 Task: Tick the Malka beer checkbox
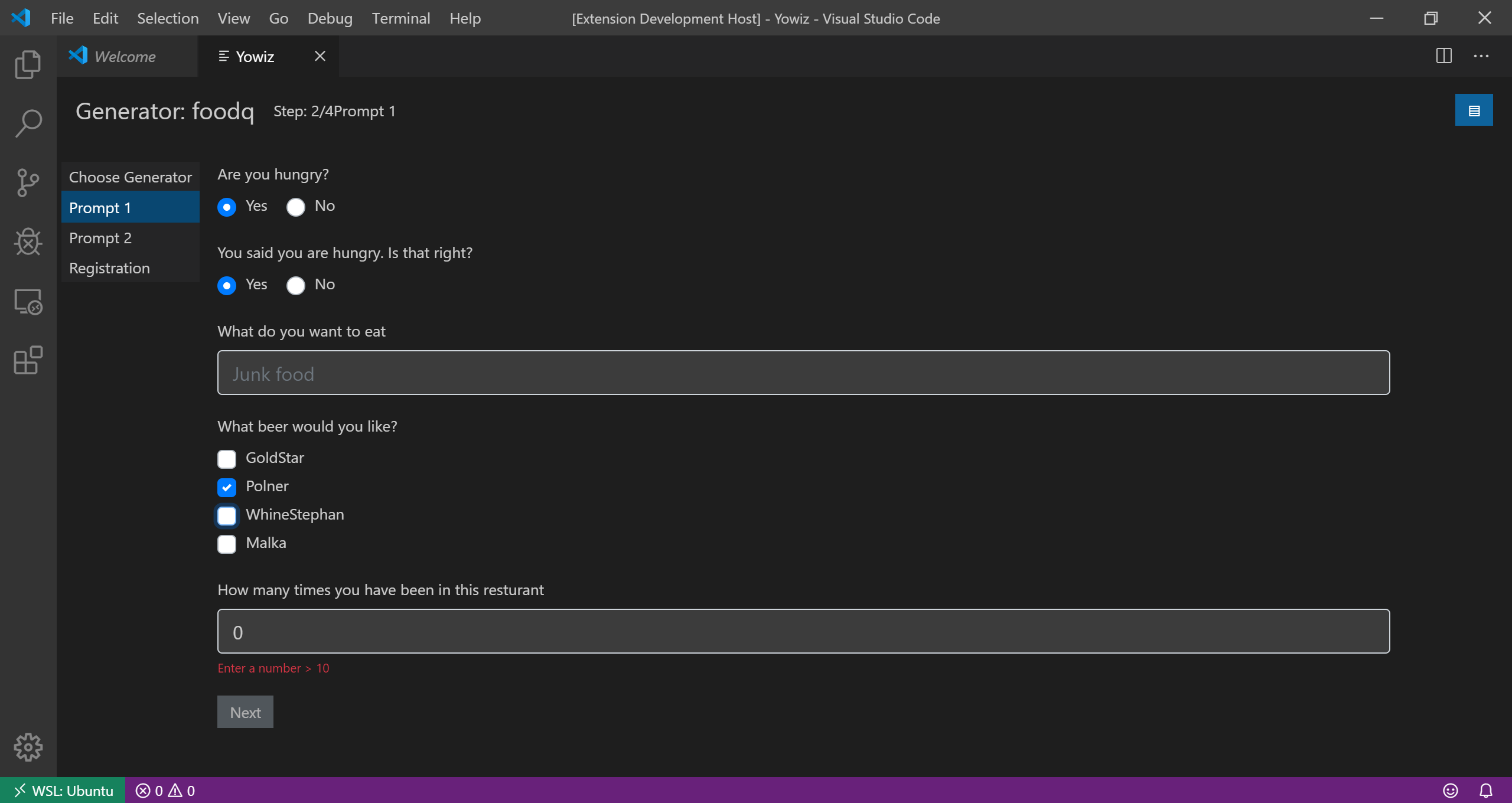[x=227, y=544]
